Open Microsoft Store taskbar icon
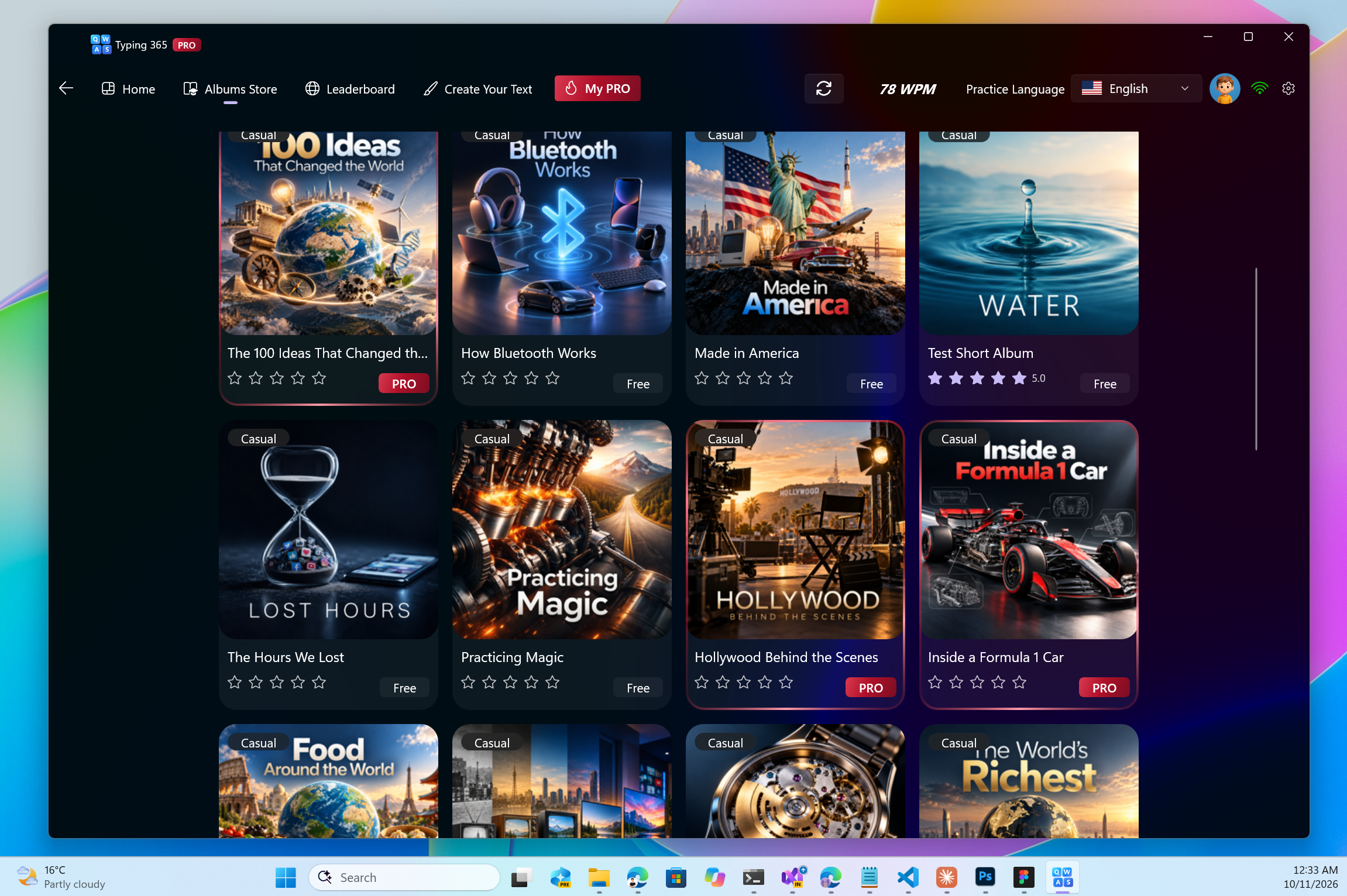This screenshot has width=1347, height=896. pos(676,877)
